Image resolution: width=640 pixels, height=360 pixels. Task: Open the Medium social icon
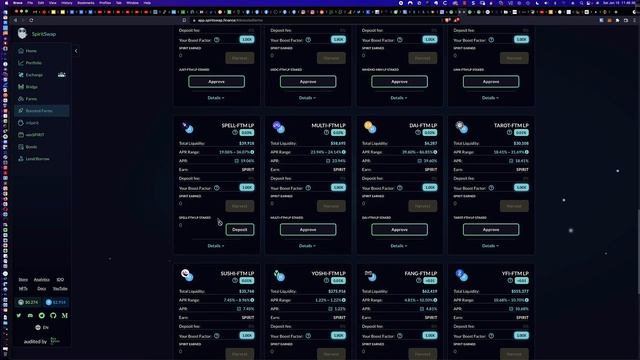point(64,316)
